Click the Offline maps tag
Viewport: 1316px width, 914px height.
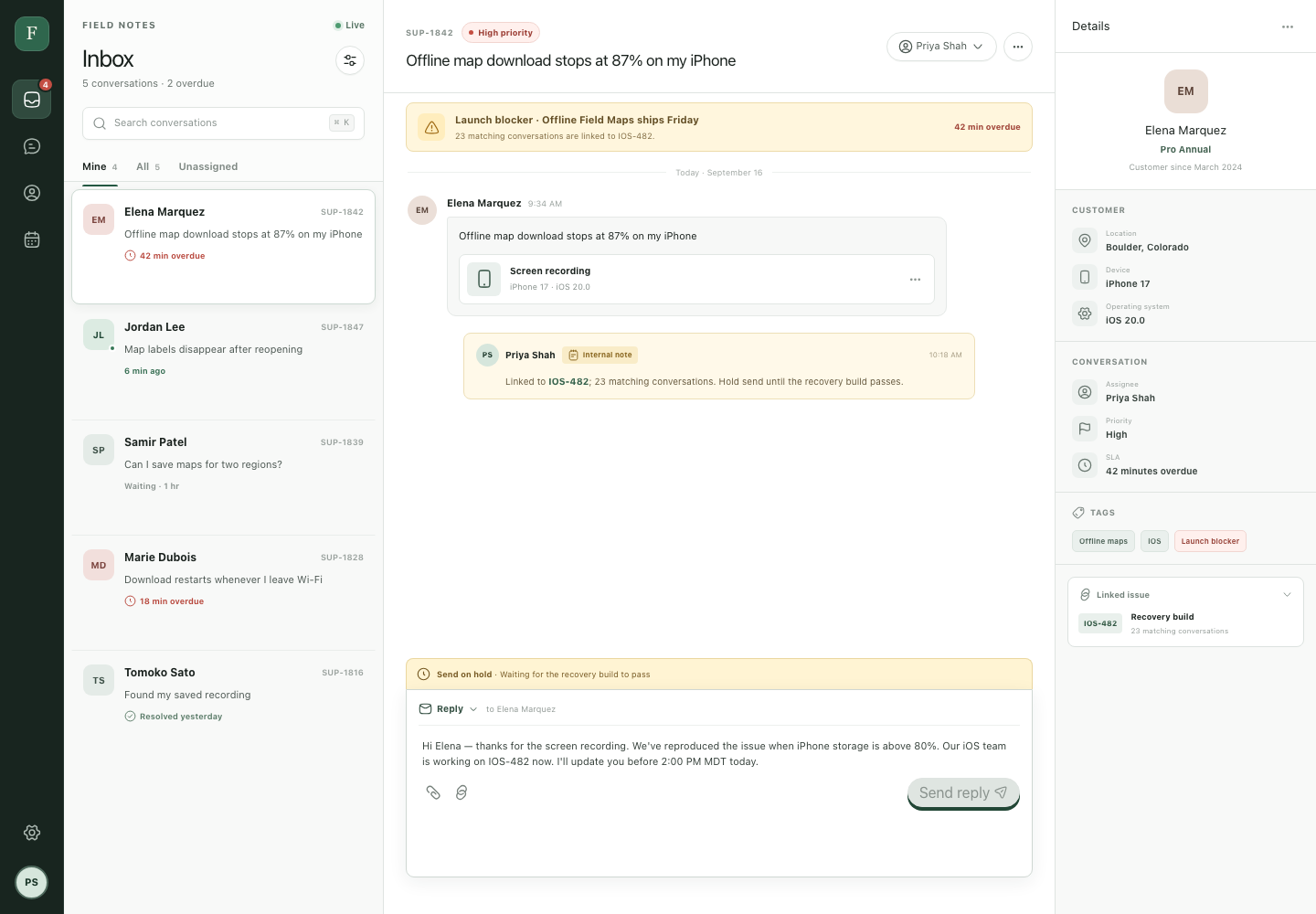pos(1103,541)
